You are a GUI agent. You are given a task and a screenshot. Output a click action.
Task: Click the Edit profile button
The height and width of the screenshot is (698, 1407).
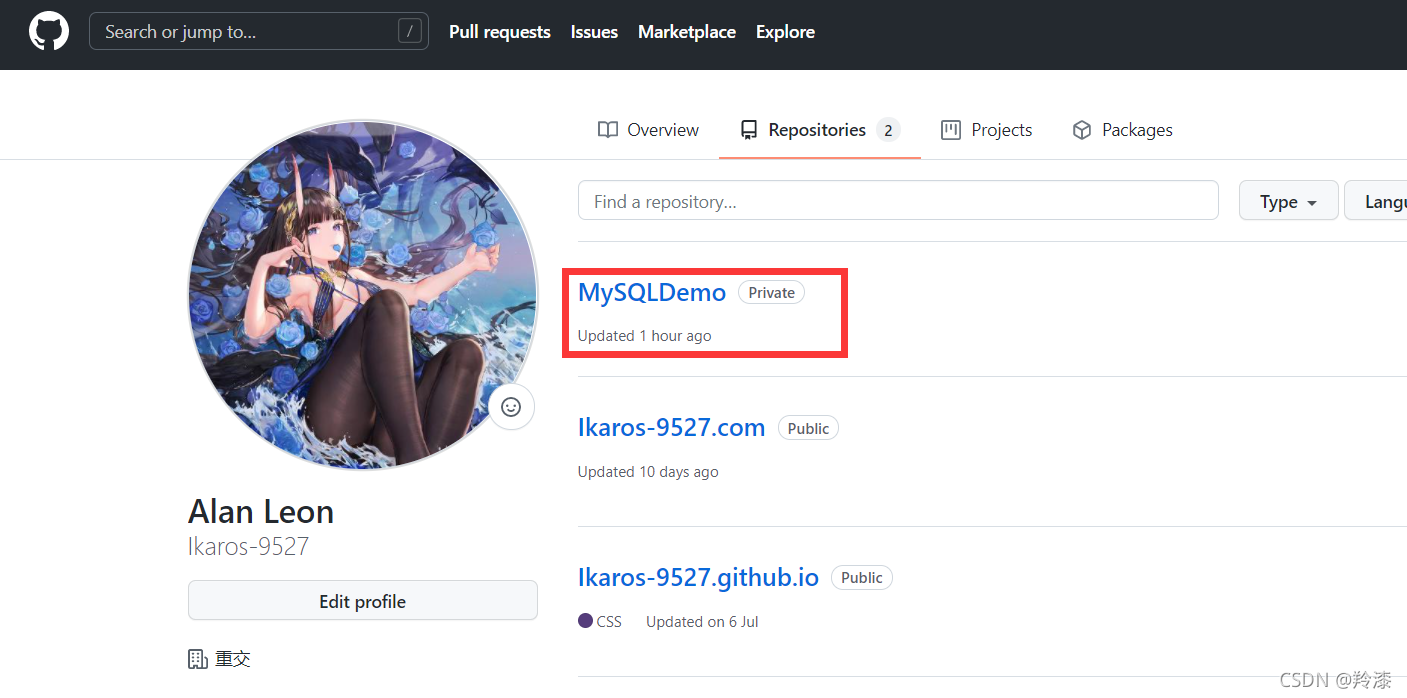point(363,601)
